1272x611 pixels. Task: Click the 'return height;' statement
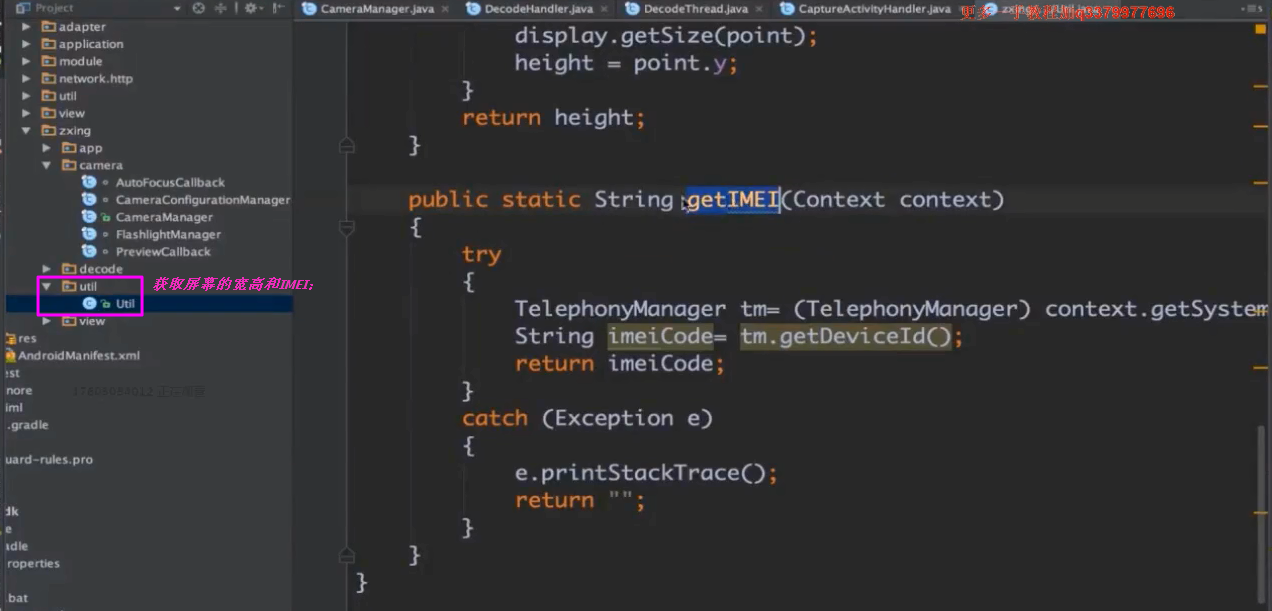(x=554, y=118)
